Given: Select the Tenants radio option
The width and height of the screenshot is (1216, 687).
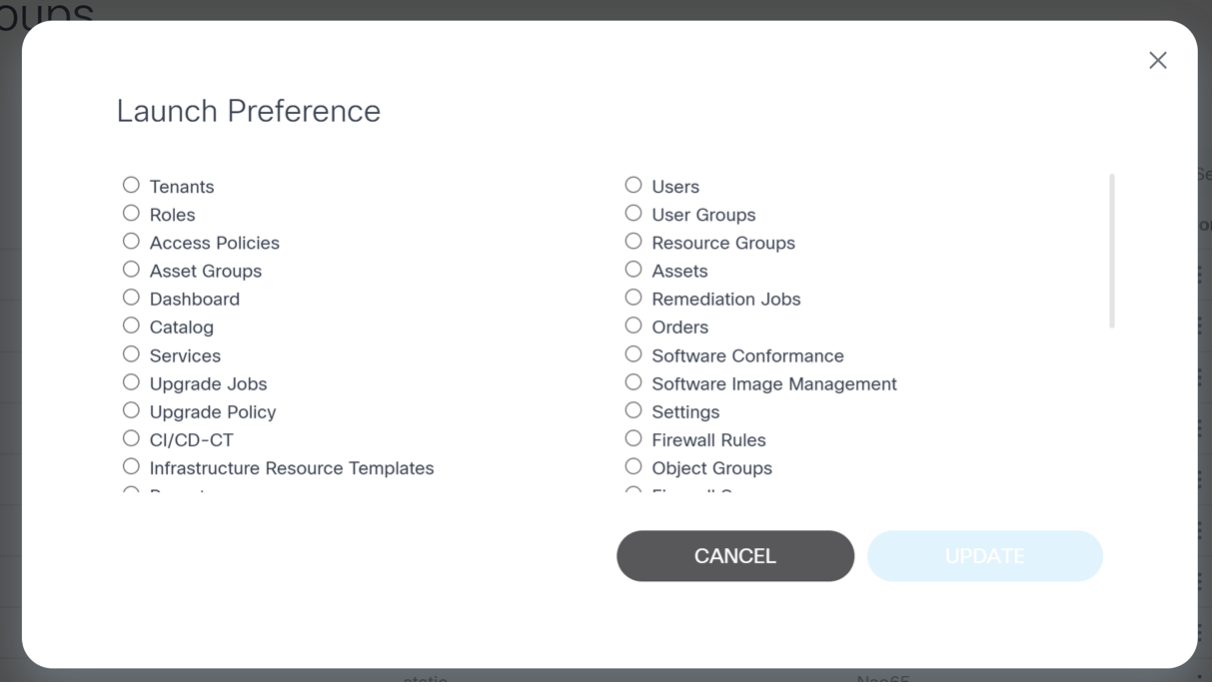Looking at the screenshot, I should (131, 185).
